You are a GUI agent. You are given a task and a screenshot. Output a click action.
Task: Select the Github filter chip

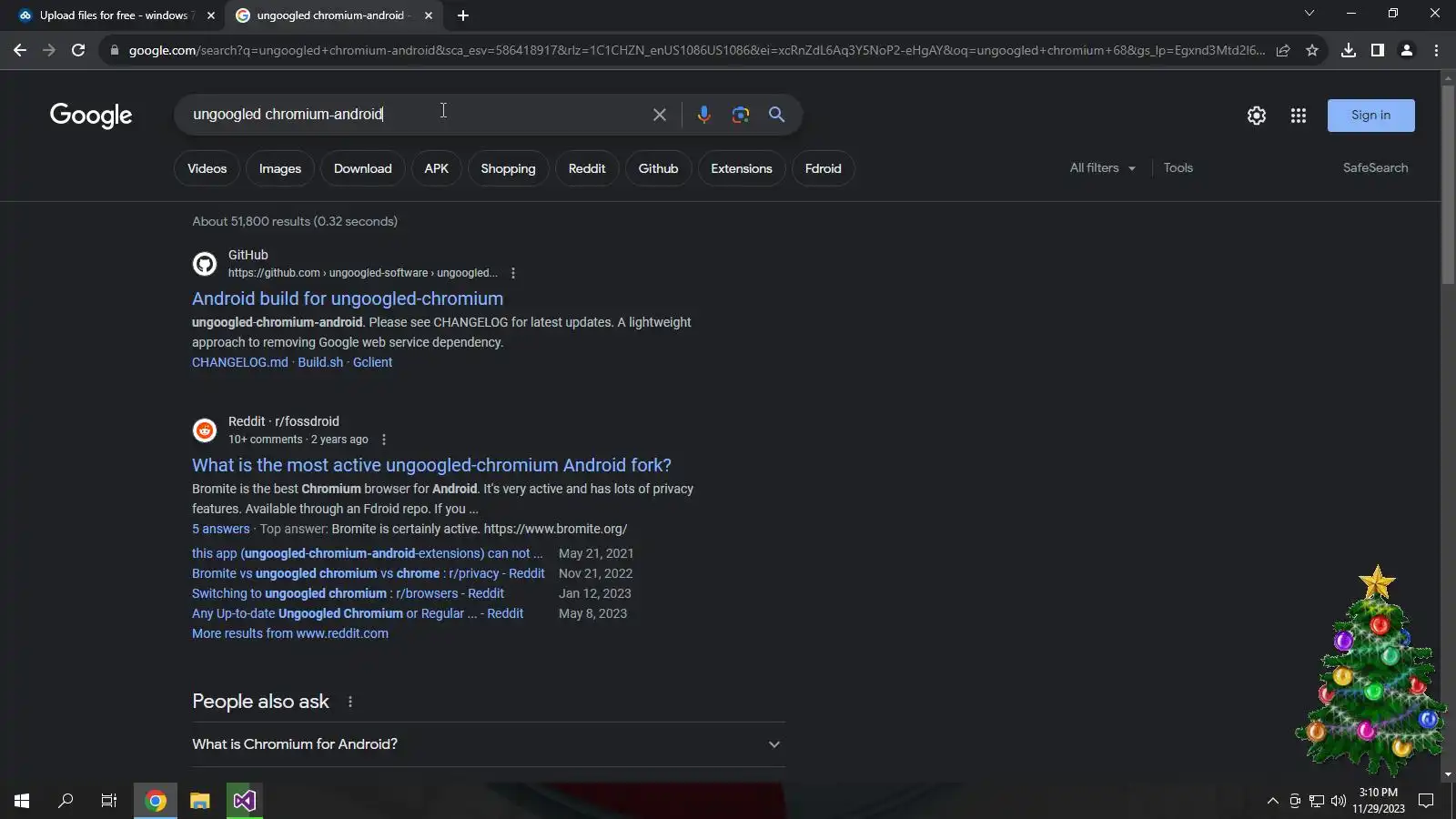point(659,168)
